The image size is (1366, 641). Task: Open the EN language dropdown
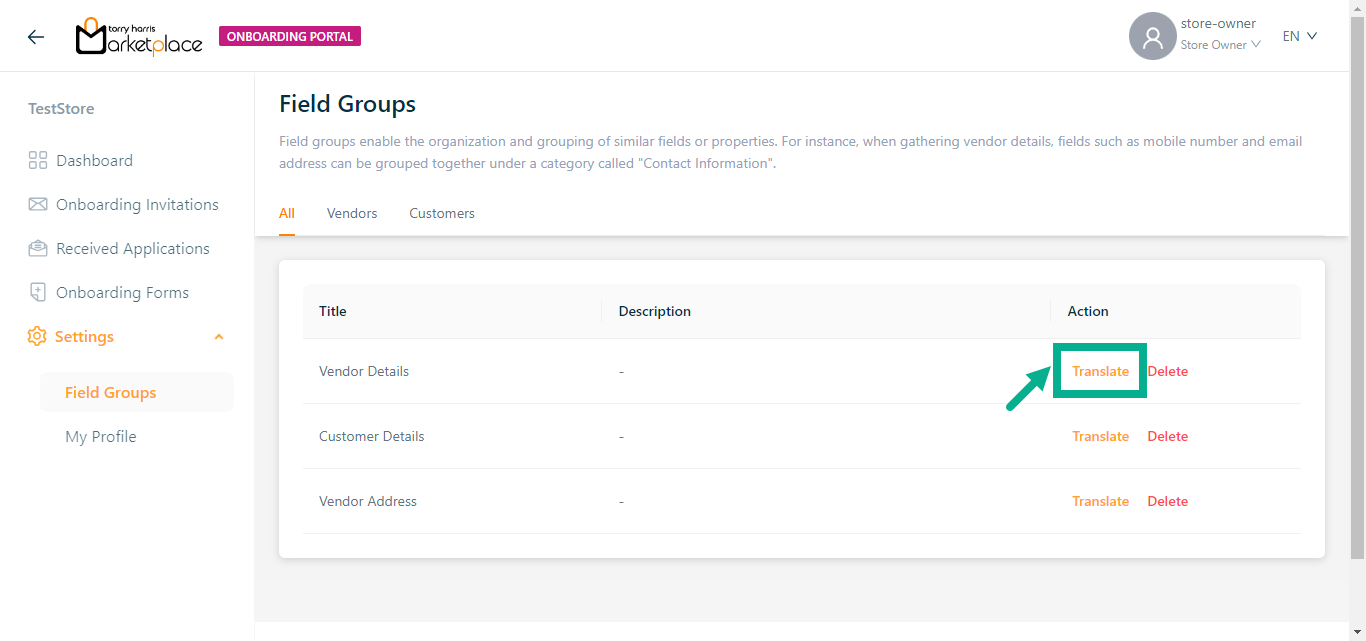click(x=1300, y=36)
